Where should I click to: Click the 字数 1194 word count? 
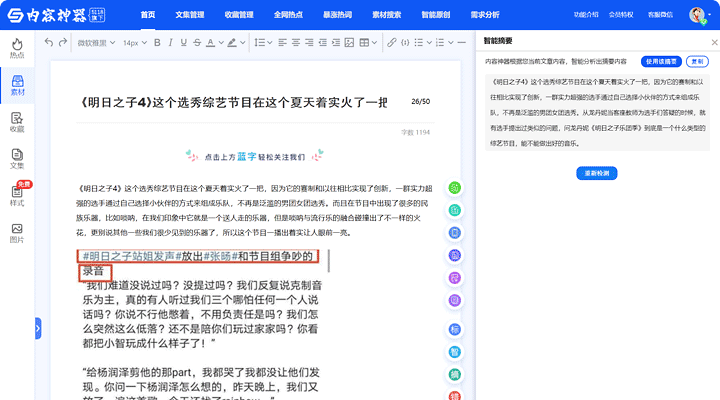tap(416, 132)
